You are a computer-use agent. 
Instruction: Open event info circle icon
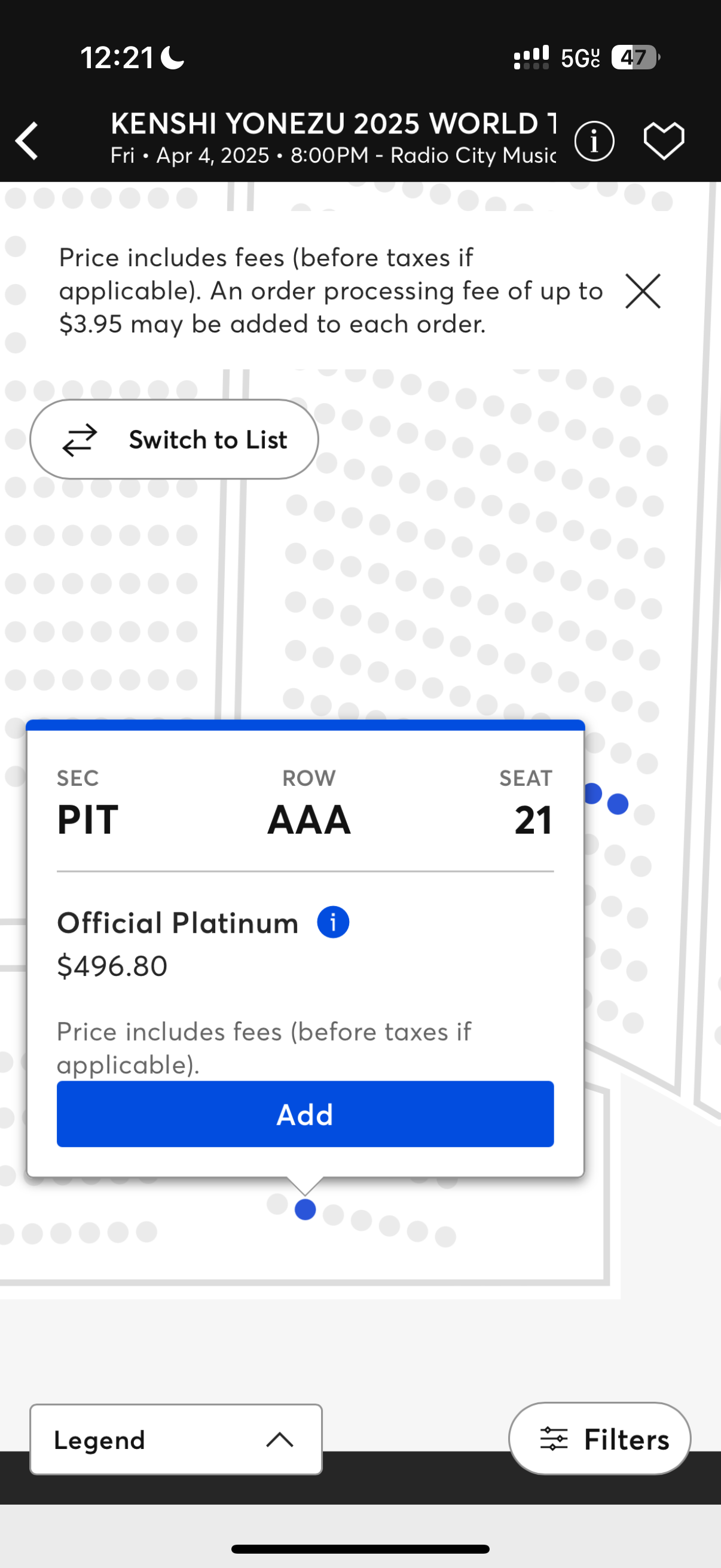[594, 141]
